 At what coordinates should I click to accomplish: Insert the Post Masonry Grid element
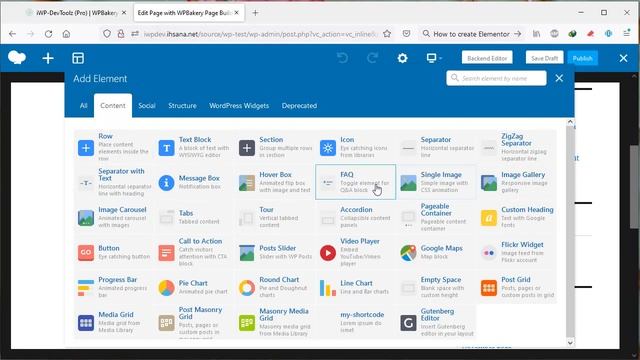[x=194, y=322]
